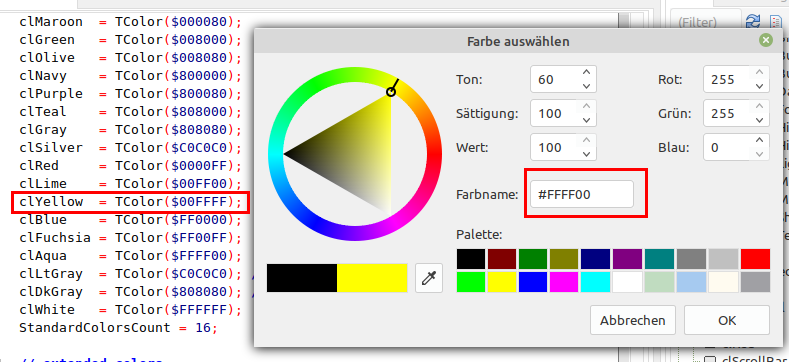Select the dark green palette swatch

[533, 259]
